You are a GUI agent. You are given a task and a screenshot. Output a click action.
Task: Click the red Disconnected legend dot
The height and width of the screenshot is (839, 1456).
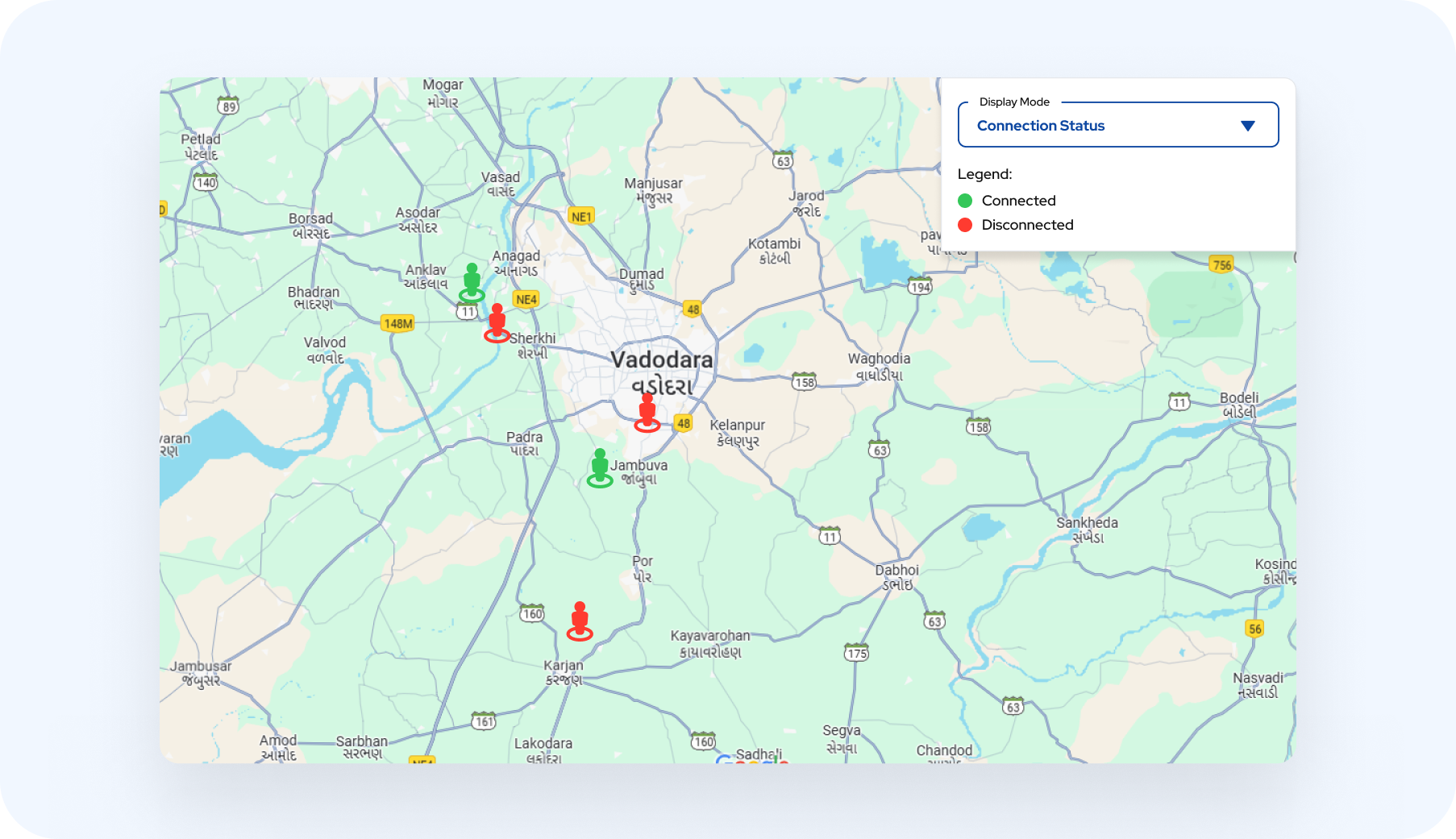965,225
